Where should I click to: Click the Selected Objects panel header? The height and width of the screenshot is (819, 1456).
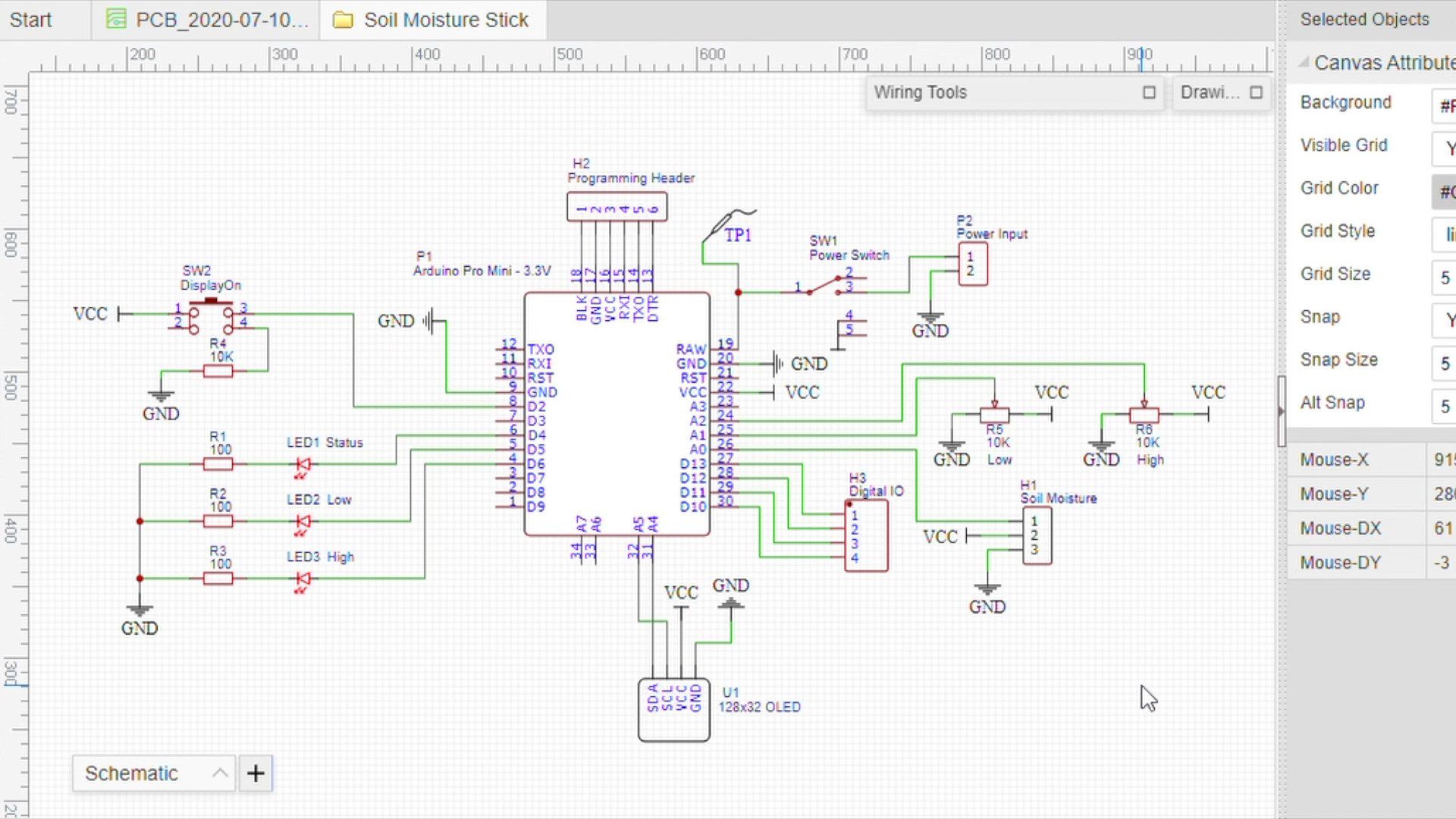coord(1363,19)
